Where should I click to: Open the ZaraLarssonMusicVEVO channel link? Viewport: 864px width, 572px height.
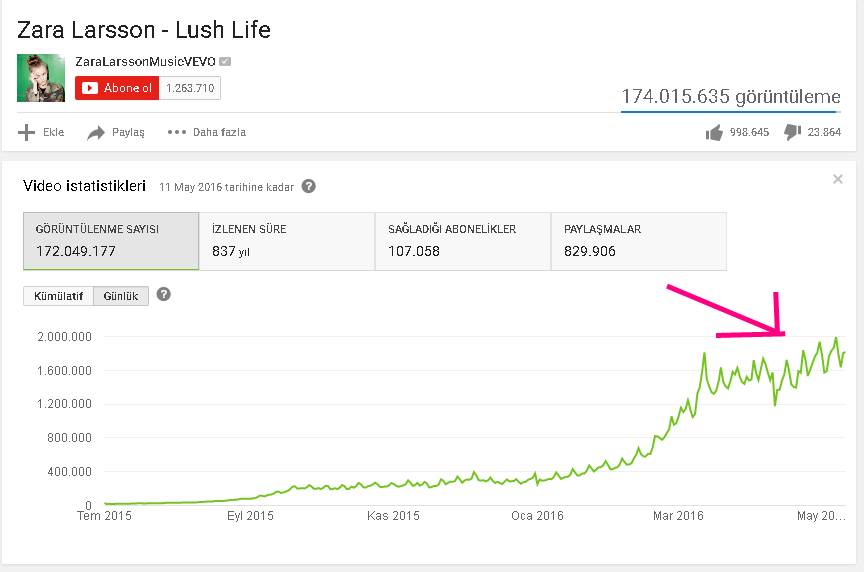146,62
